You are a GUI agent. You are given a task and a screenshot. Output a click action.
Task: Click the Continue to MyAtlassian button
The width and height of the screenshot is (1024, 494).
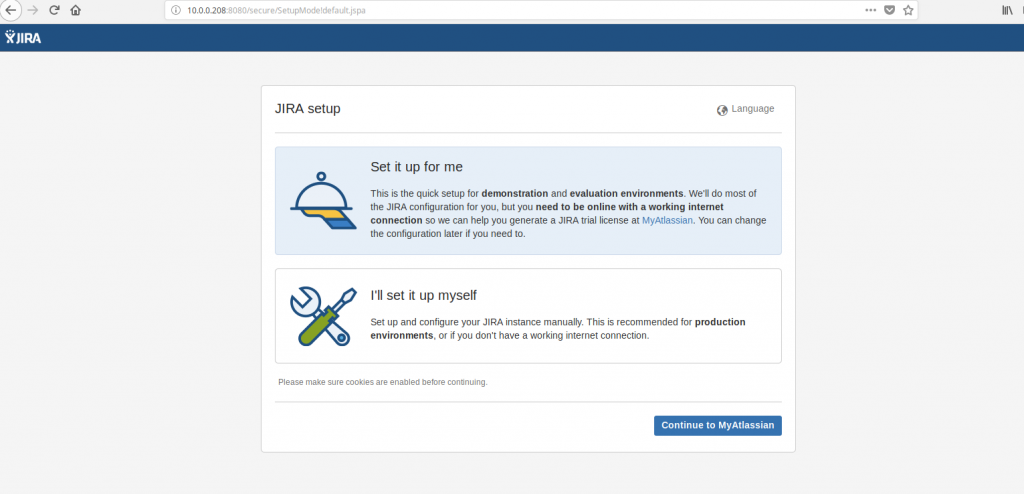pos(718,425)
